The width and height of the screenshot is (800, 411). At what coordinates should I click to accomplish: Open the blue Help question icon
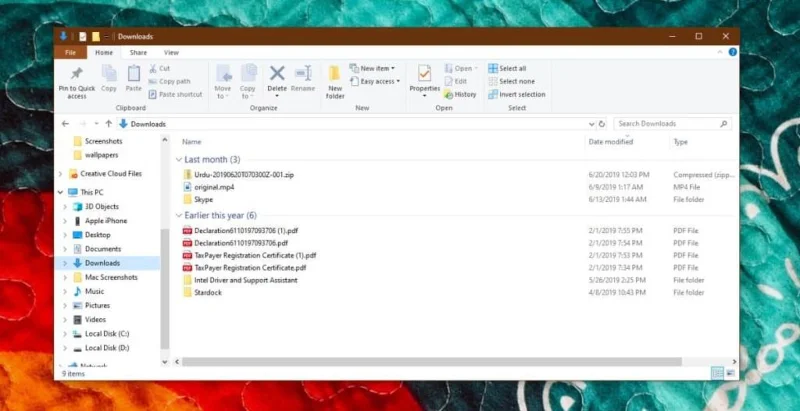pos(733,52)
